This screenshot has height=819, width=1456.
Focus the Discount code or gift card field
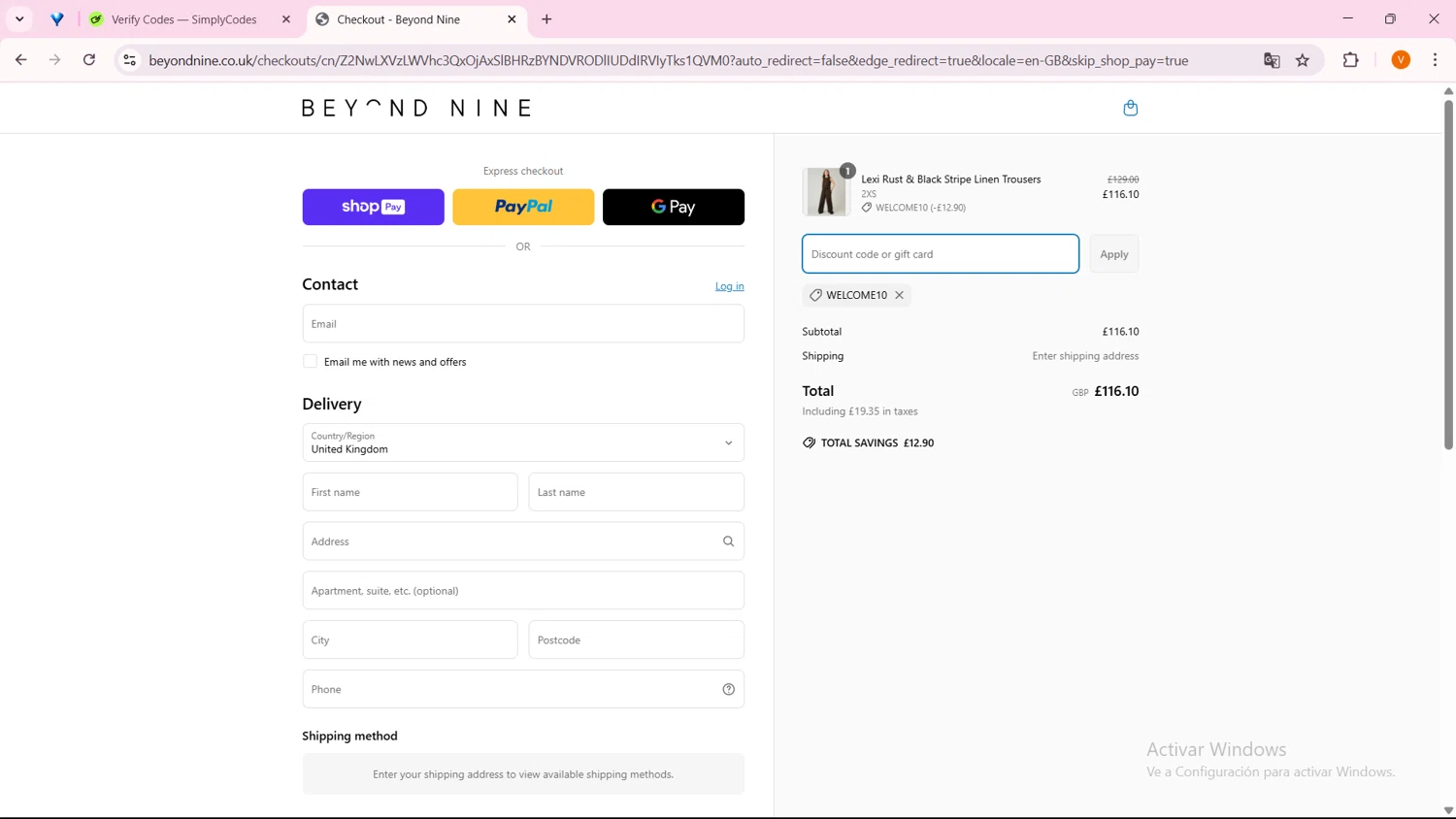pos(940,254)
